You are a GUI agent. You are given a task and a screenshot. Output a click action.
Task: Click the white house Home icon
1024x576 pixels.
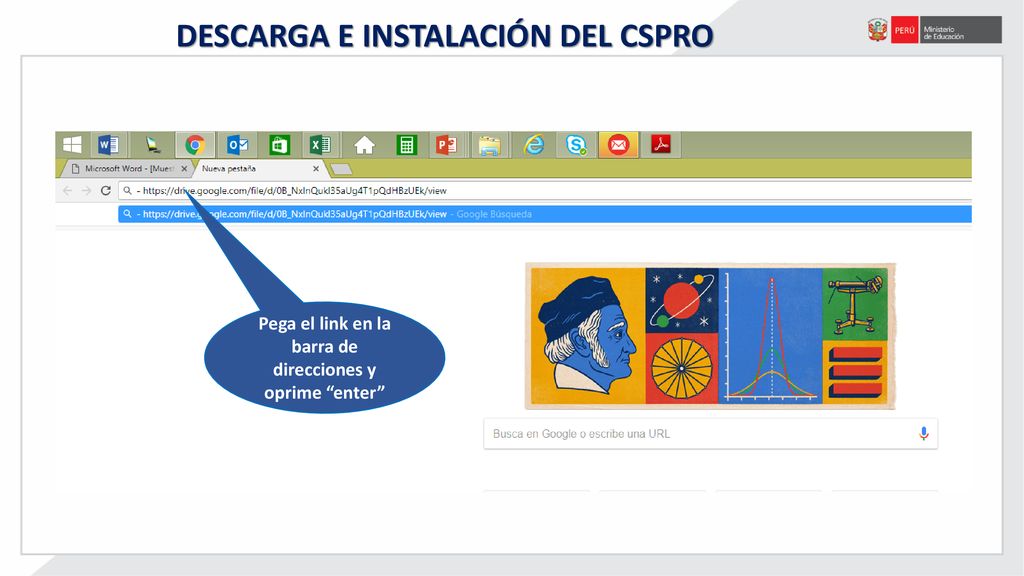[364, 144]
